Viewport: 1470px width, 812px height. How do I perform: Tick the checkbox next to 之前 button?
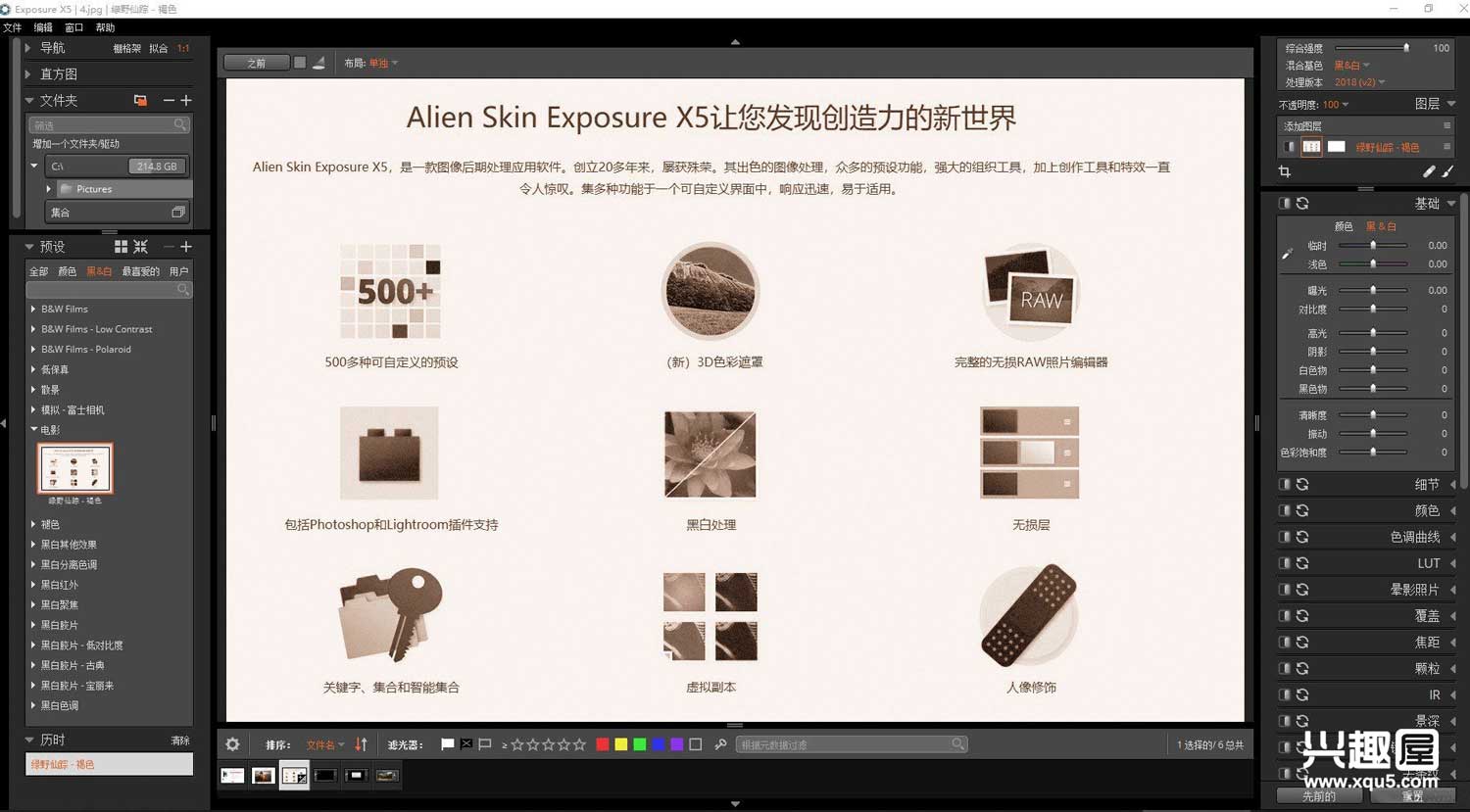300,63
